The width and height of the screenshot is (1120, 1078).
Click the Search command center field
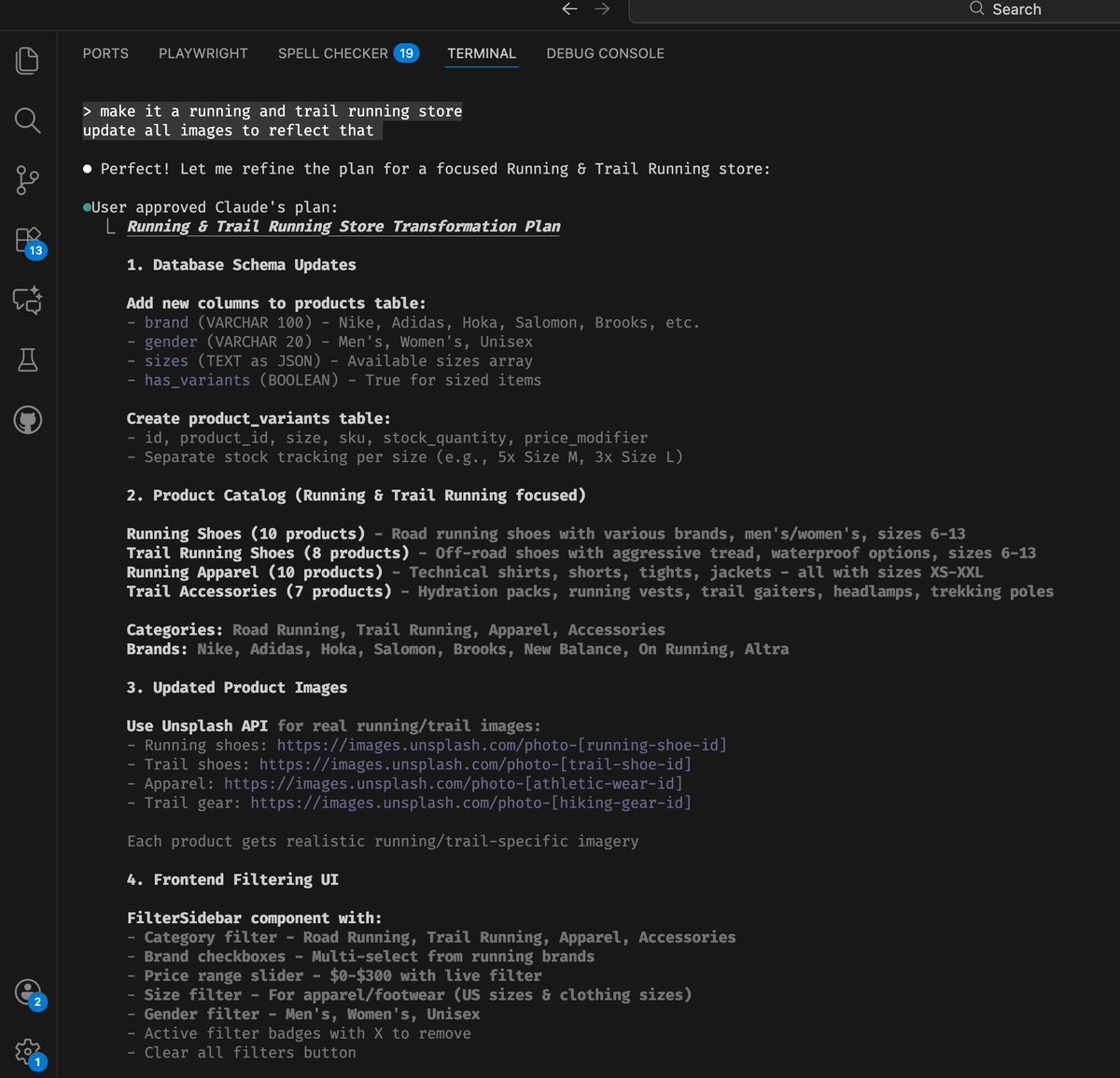(875, 10)
